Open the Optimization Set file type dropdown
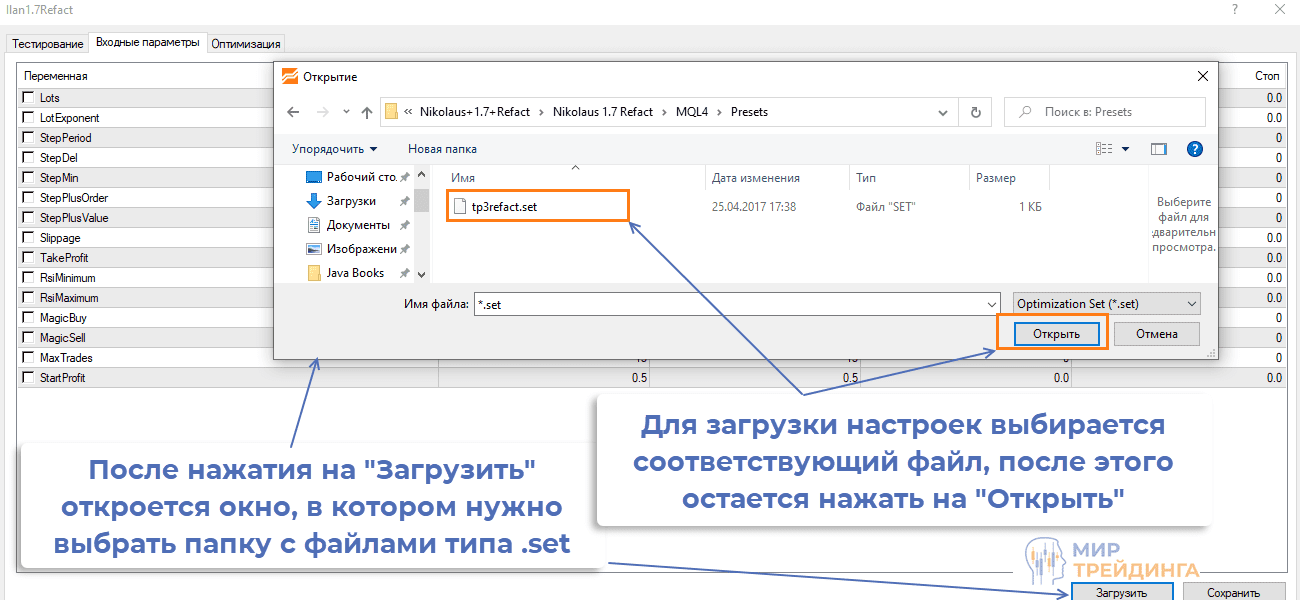Viewport: 1300px width, 602px height. click(1106, 304)
